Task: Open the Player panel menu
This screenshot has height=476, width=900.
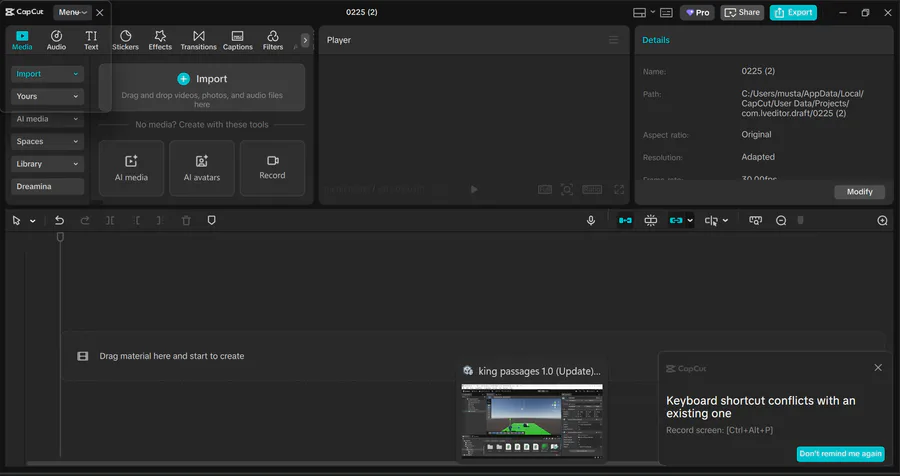Action: pos(614,40)
